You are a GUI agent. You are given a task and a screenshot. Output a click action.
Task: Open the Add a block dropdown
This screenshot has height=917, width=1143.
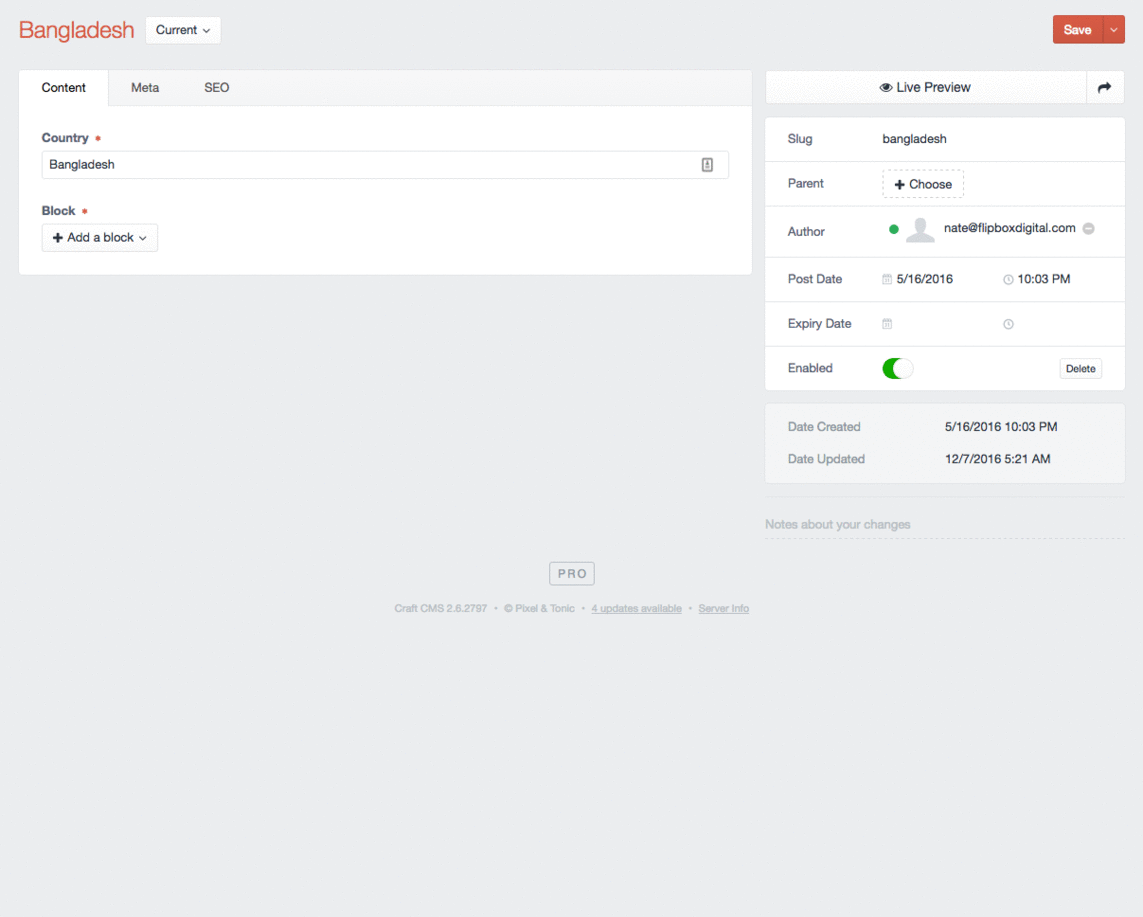click(x=100, y=238)
